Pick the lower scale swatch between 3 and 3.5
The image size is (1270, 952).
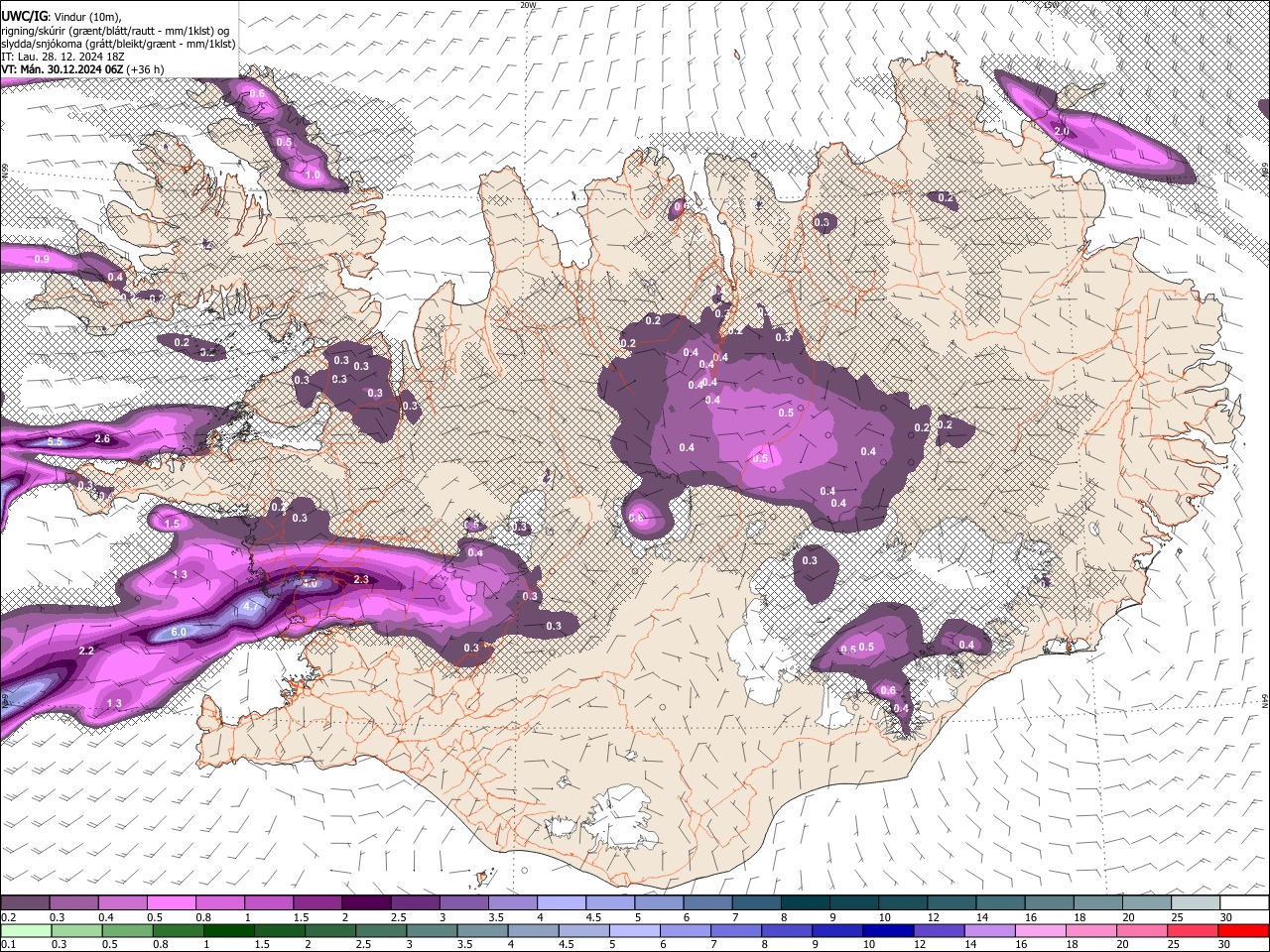(x=432, y=930)
